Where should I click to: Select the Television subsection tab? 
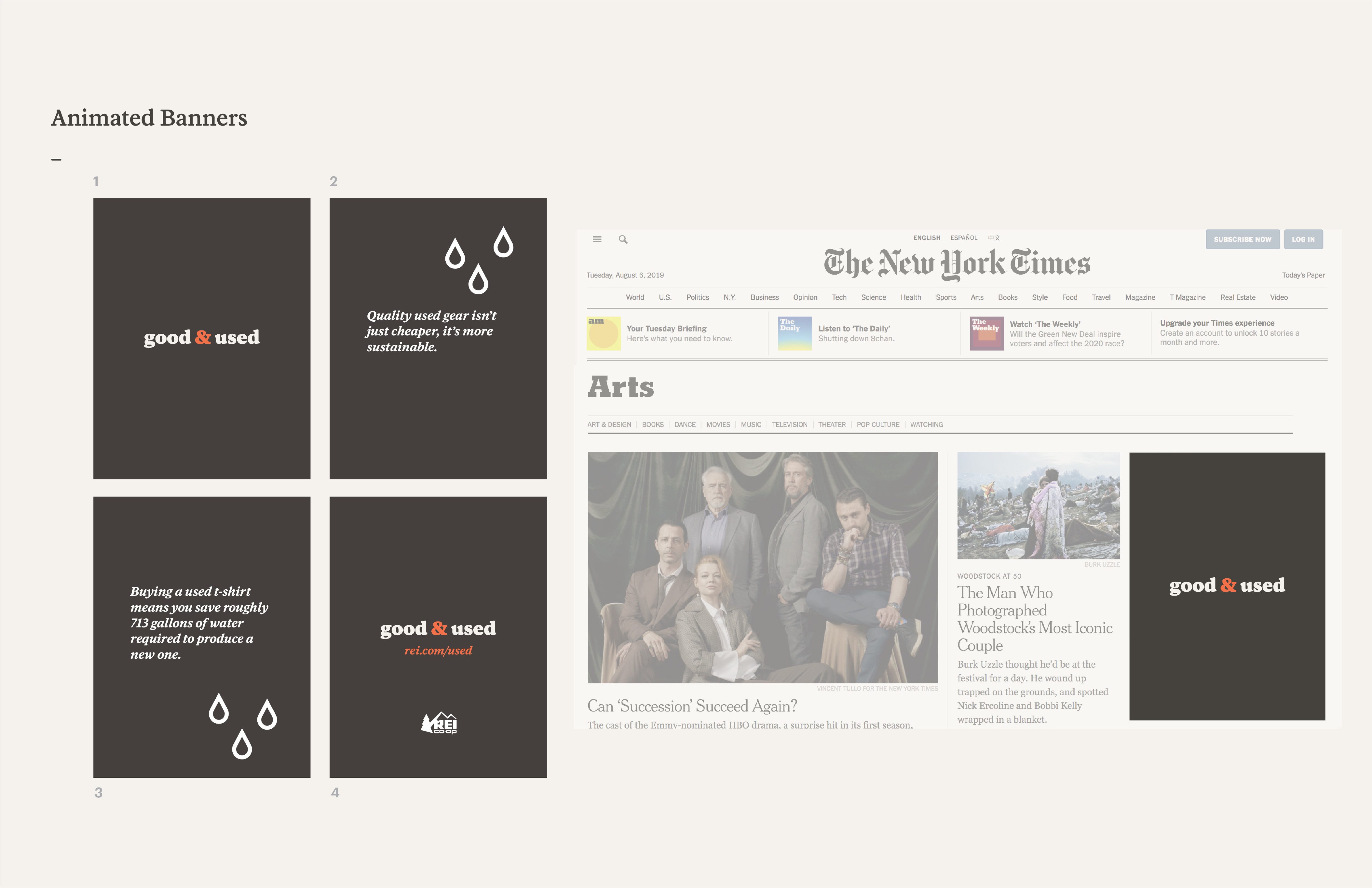(790, 424)
